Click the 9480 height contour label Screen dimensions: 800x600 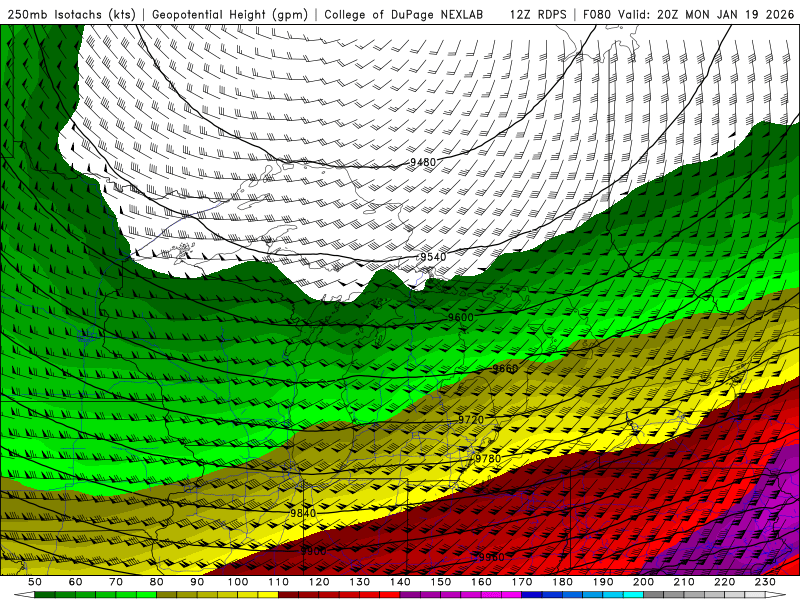pos(423,162)
